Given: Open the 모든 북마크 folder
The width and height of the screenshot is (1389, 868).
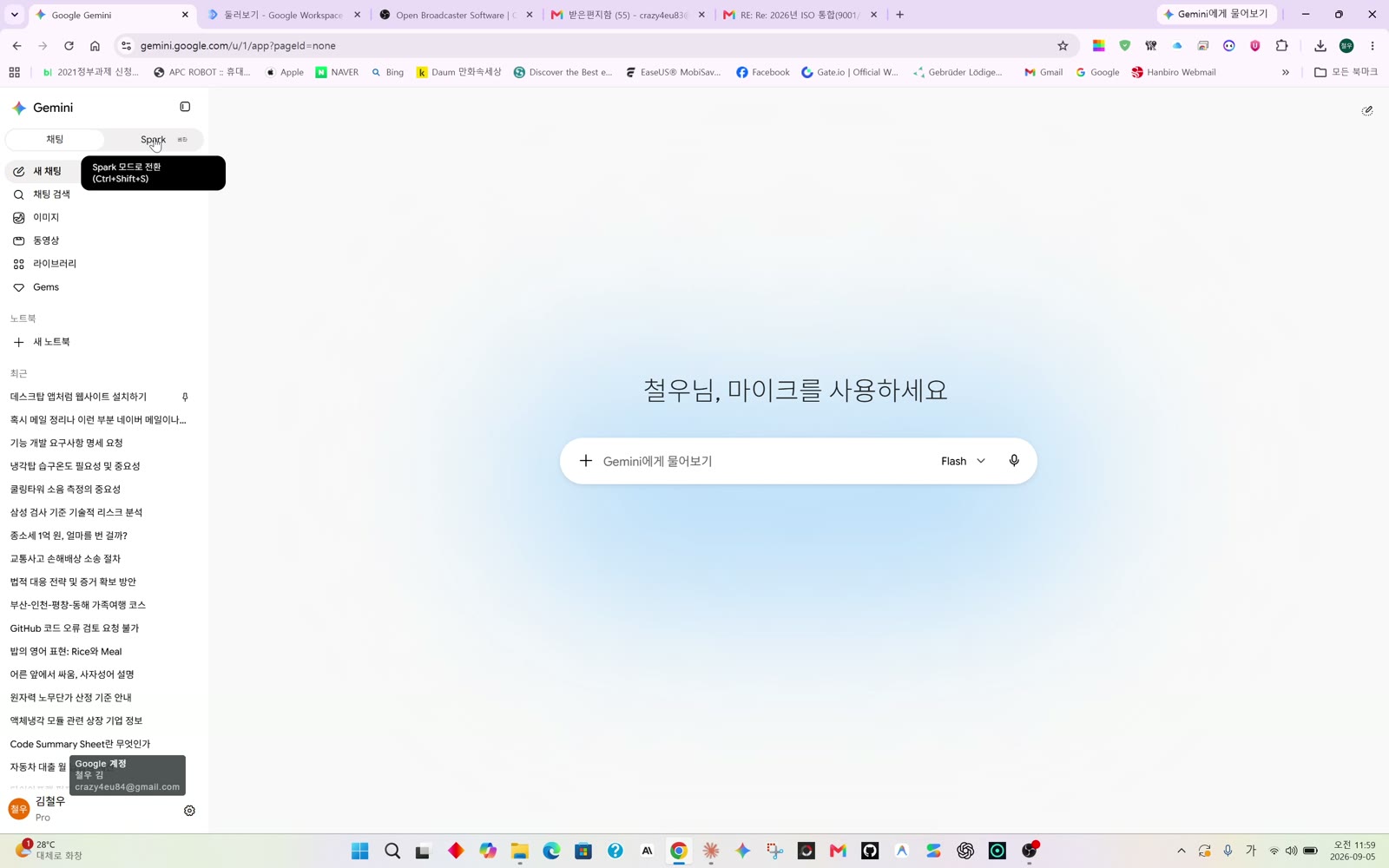Looking at the screenshot, I should pos(1346,72).
